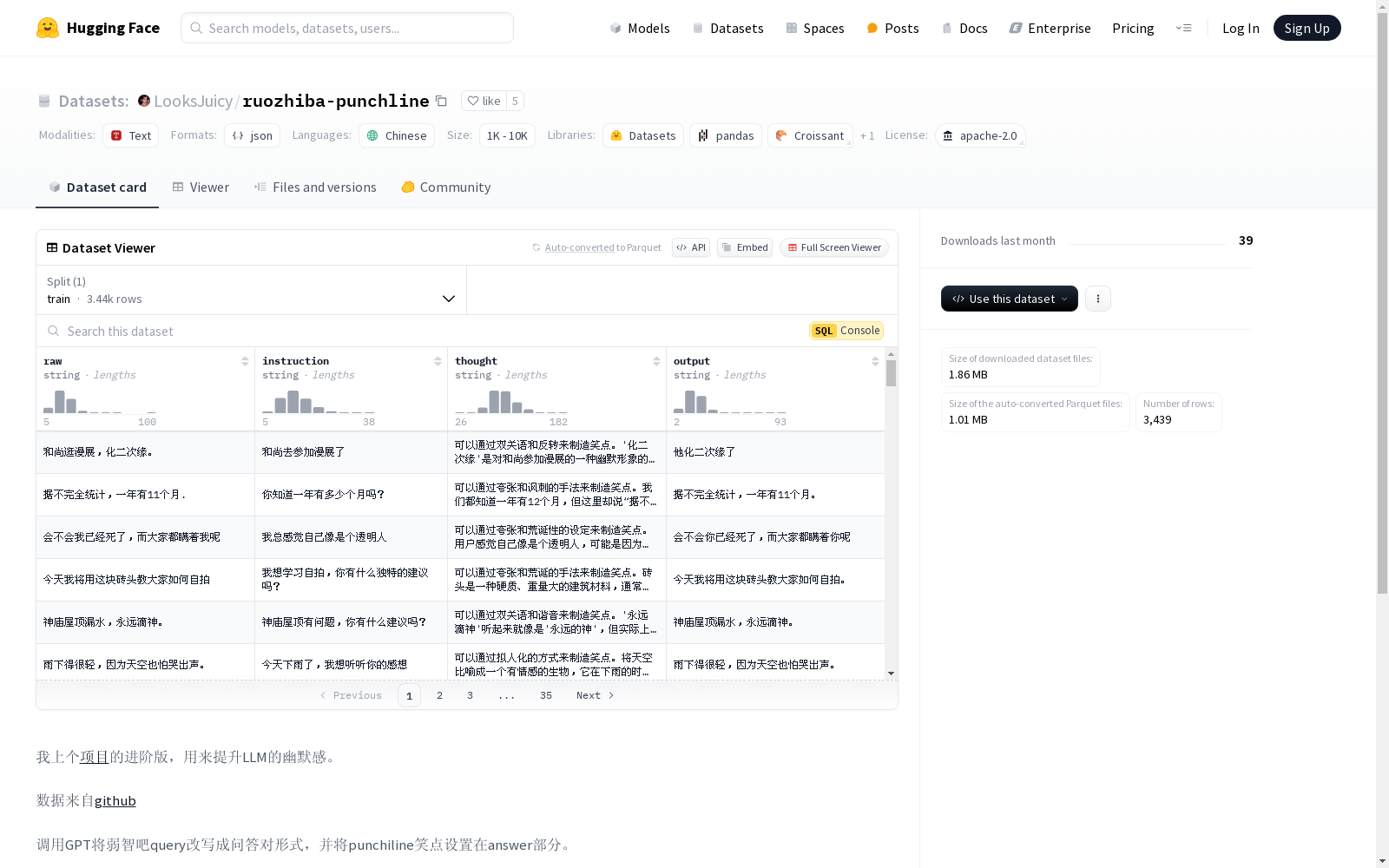Select the row cell '和尚去参加漫展了'

coord(351,452)
